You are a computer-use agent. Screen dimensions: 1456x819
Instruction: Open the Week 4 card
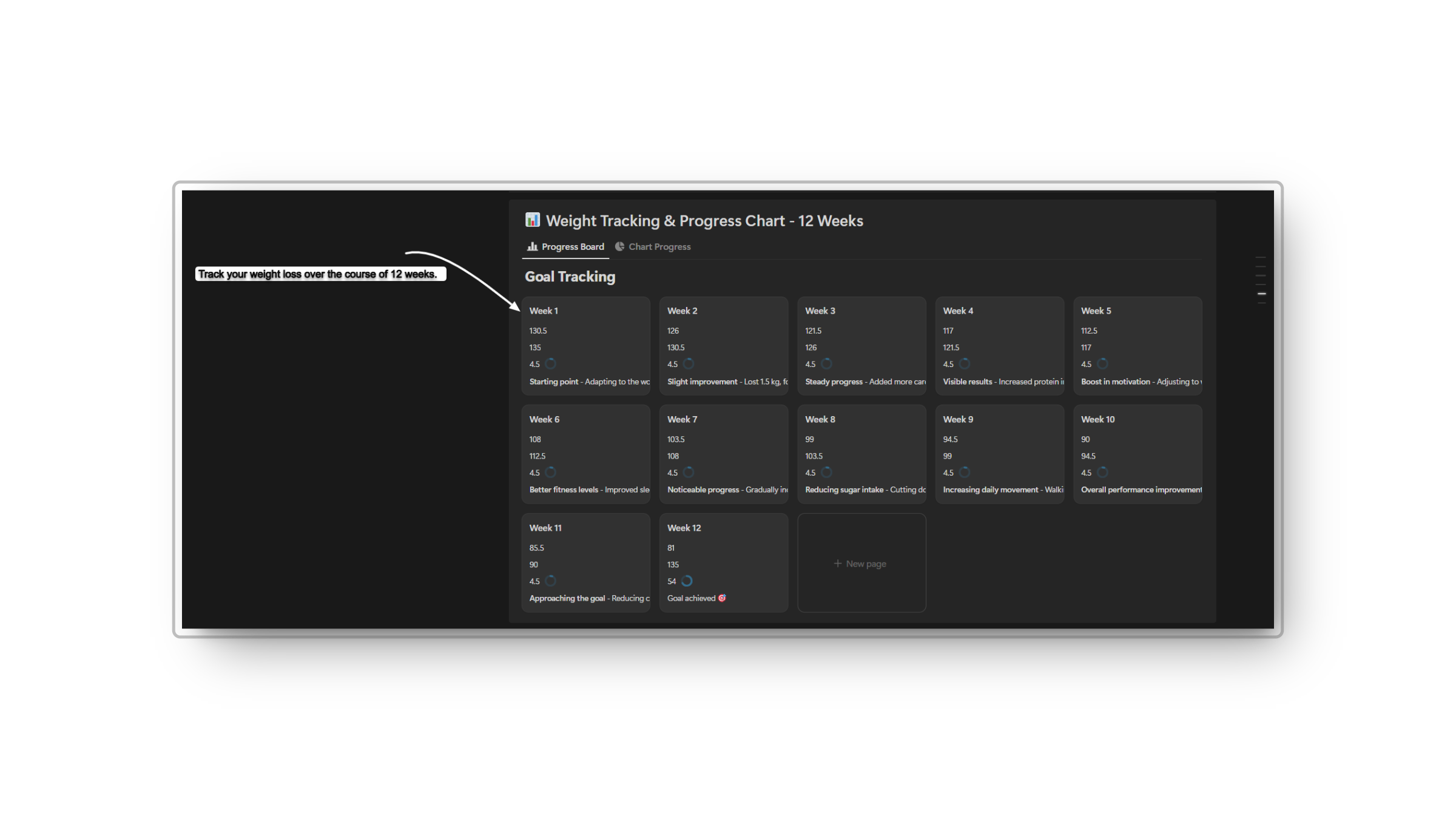tap(999, 346)
